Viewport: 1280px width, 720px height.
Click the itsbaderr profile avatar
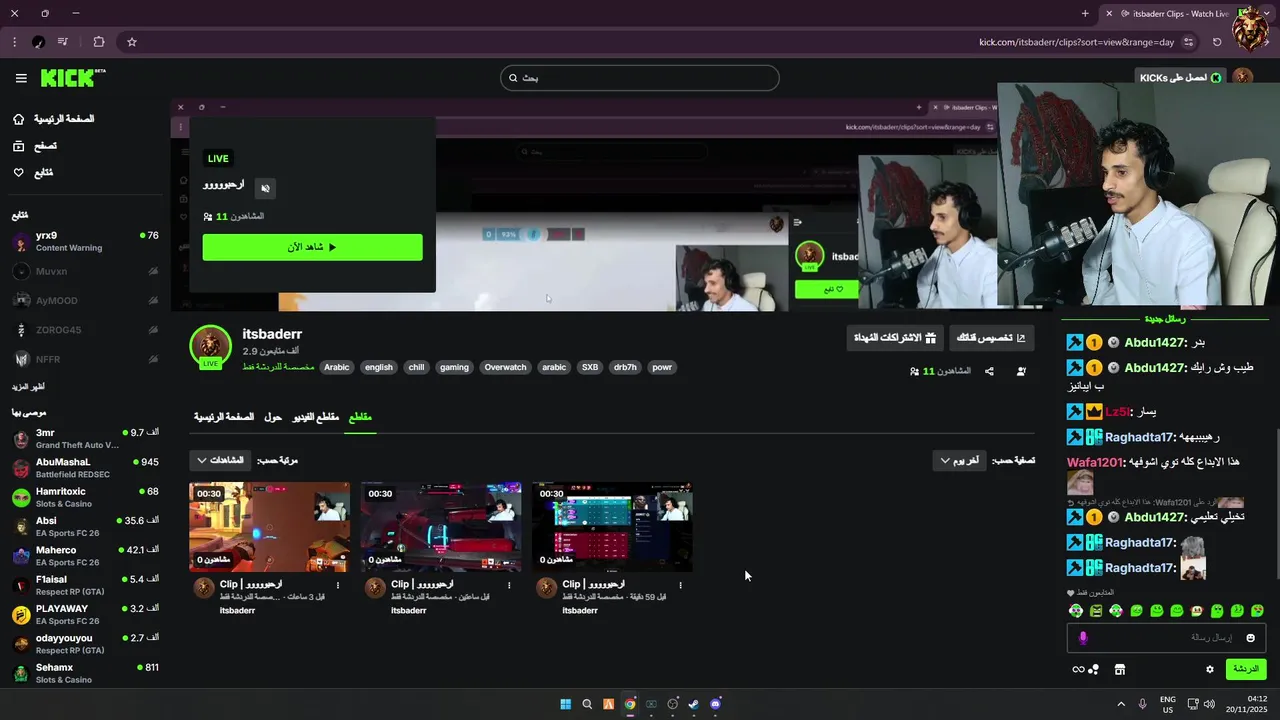click(210, 347)
